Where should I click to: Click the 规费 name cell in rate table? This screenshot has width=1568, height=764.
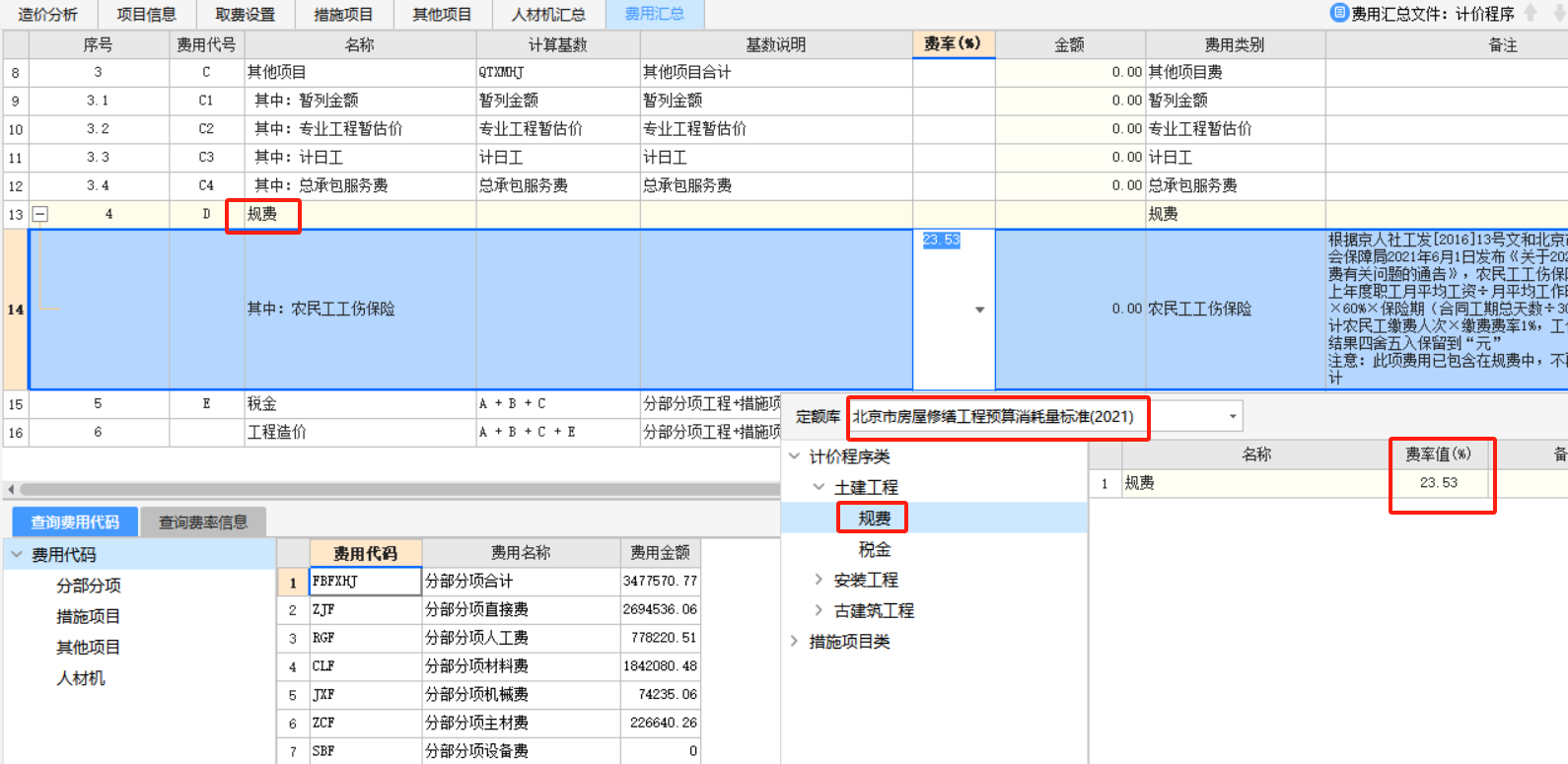point(1257,483)
